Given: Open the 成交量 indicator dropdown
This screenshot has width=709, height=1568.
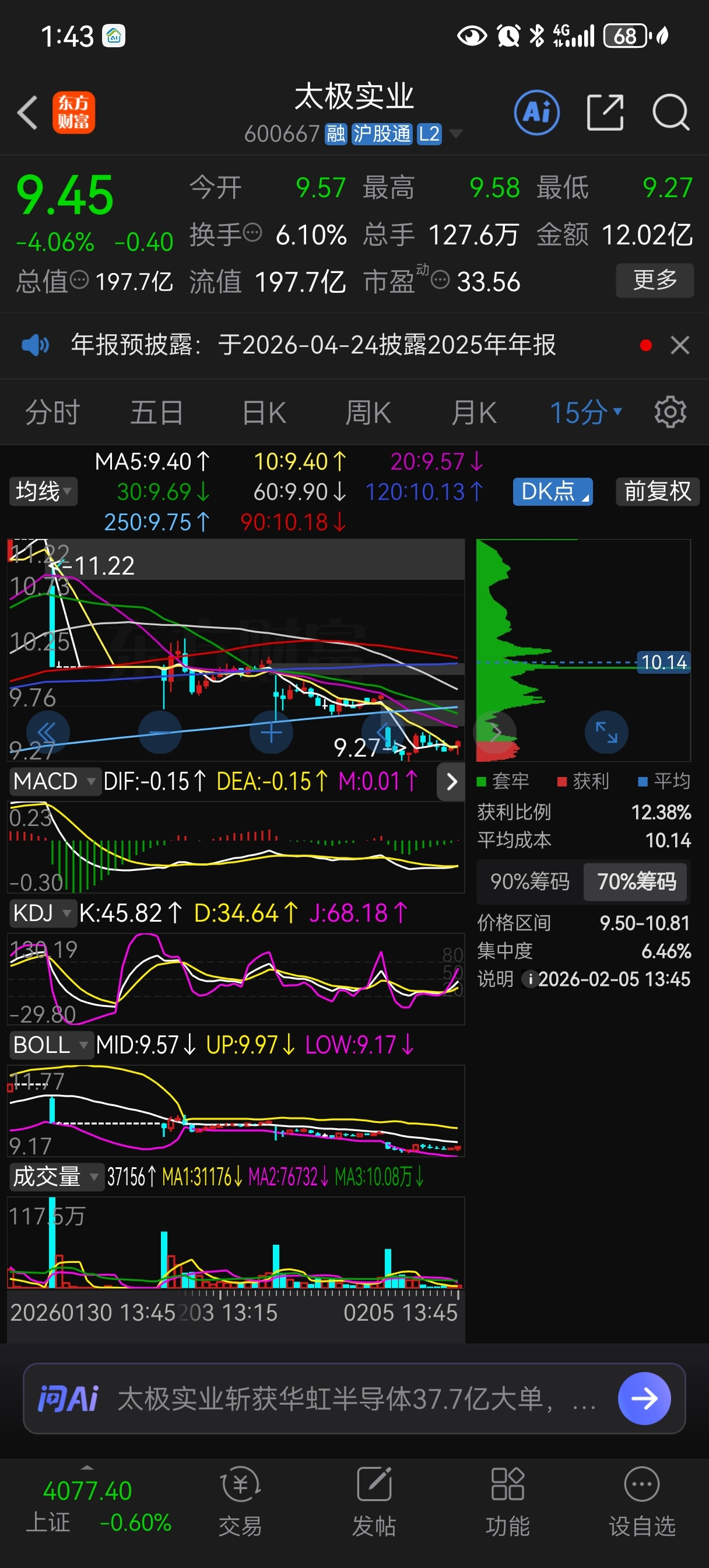Looking at the screenshot, I should 56,1177.
